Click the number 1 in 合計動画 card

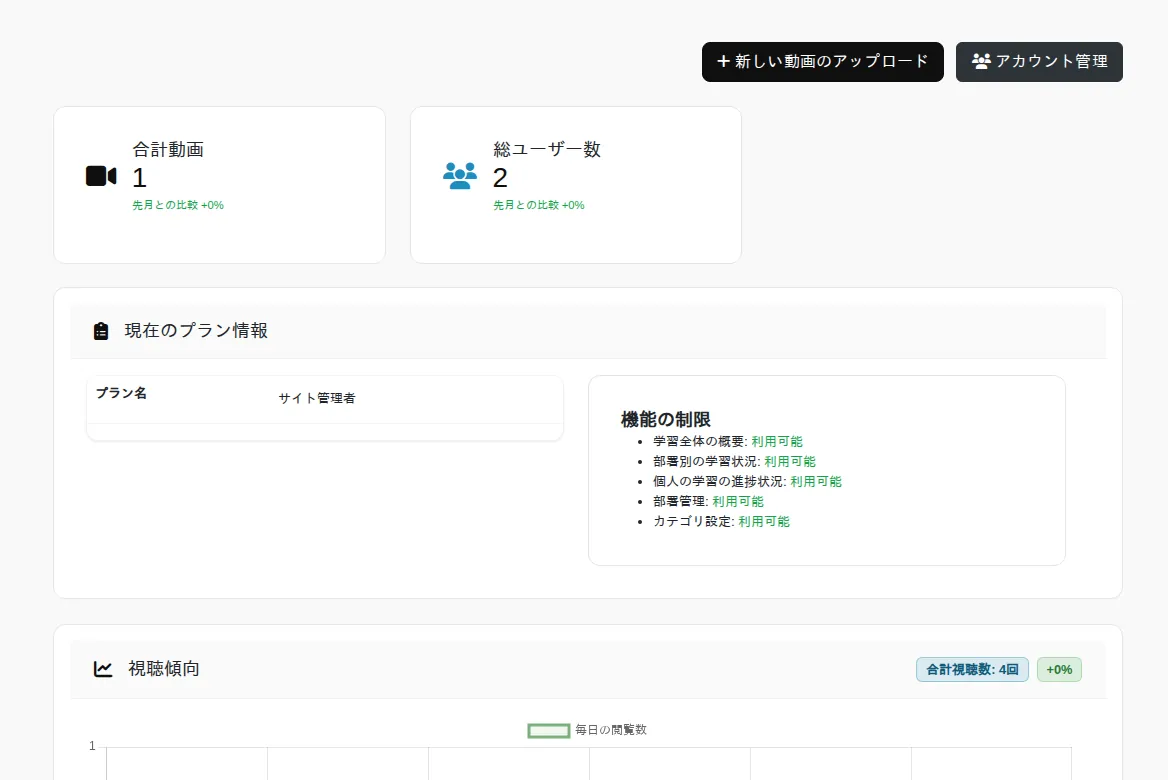tap(139, 178)
